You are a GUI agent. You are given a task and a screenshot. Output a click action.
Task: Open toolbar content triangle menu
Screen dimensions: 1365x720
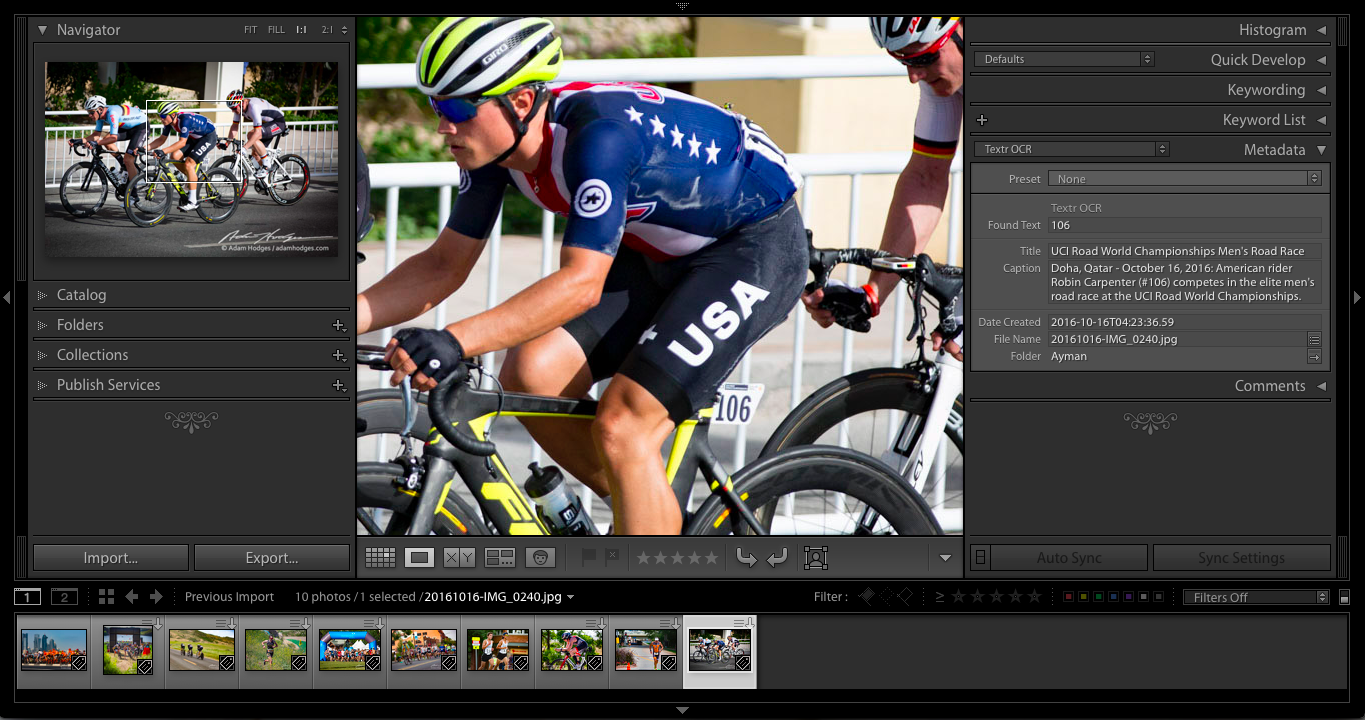945,558
